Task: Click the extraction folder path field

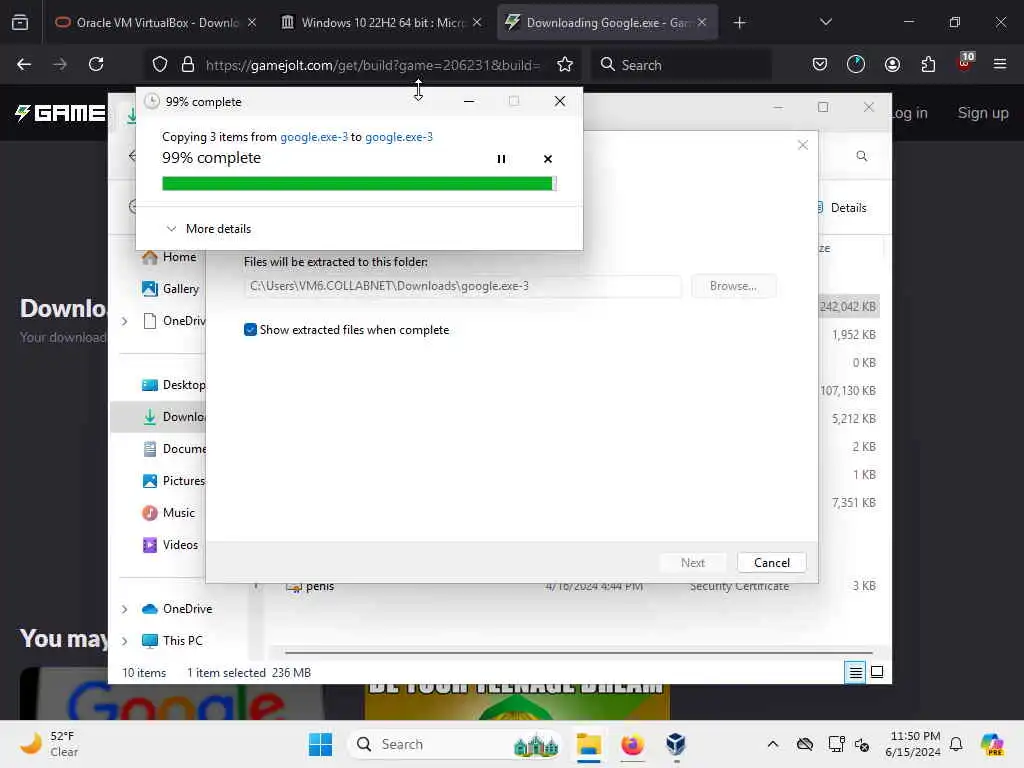Action: [462, 286]
